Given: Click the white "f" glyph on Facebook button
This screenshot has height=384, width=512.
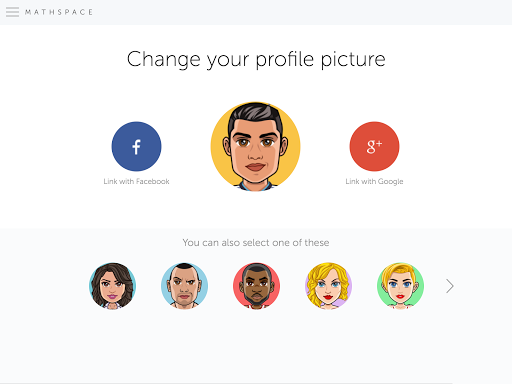Looking at the screenshot, I should point(136,147).
